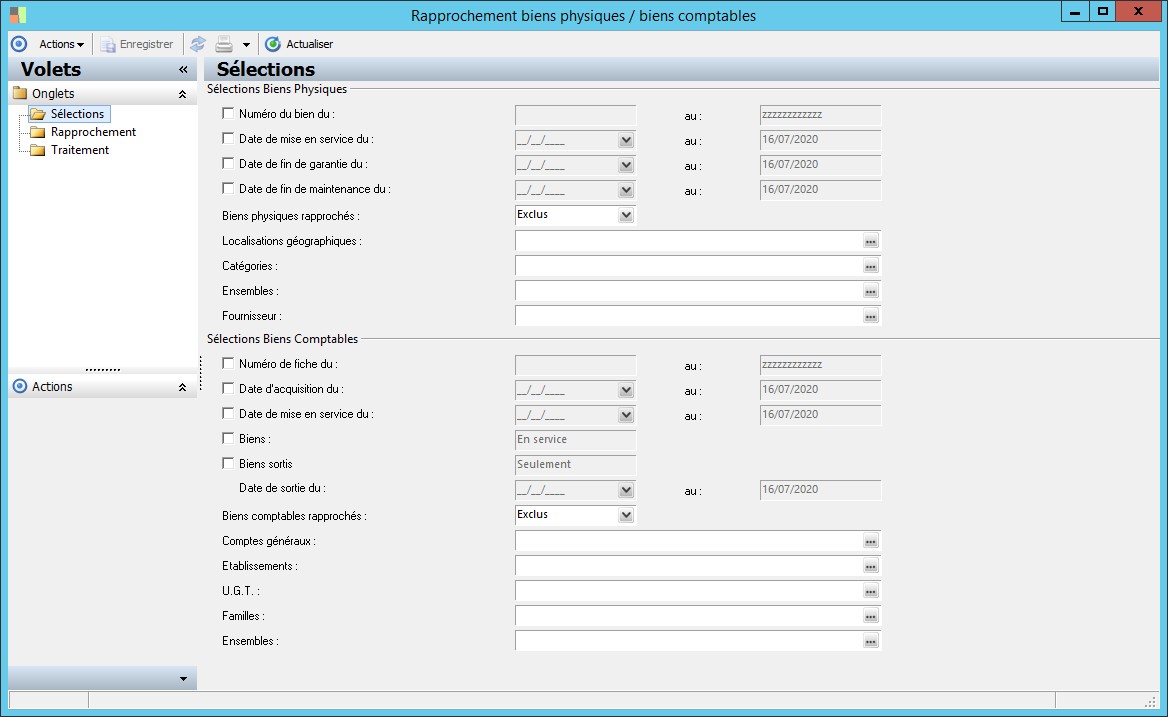Image resolution: width=1168 pixels, height=717 pixels.
Task: Check the Date de fin de garantie option
Action: [x=228, y=164]
